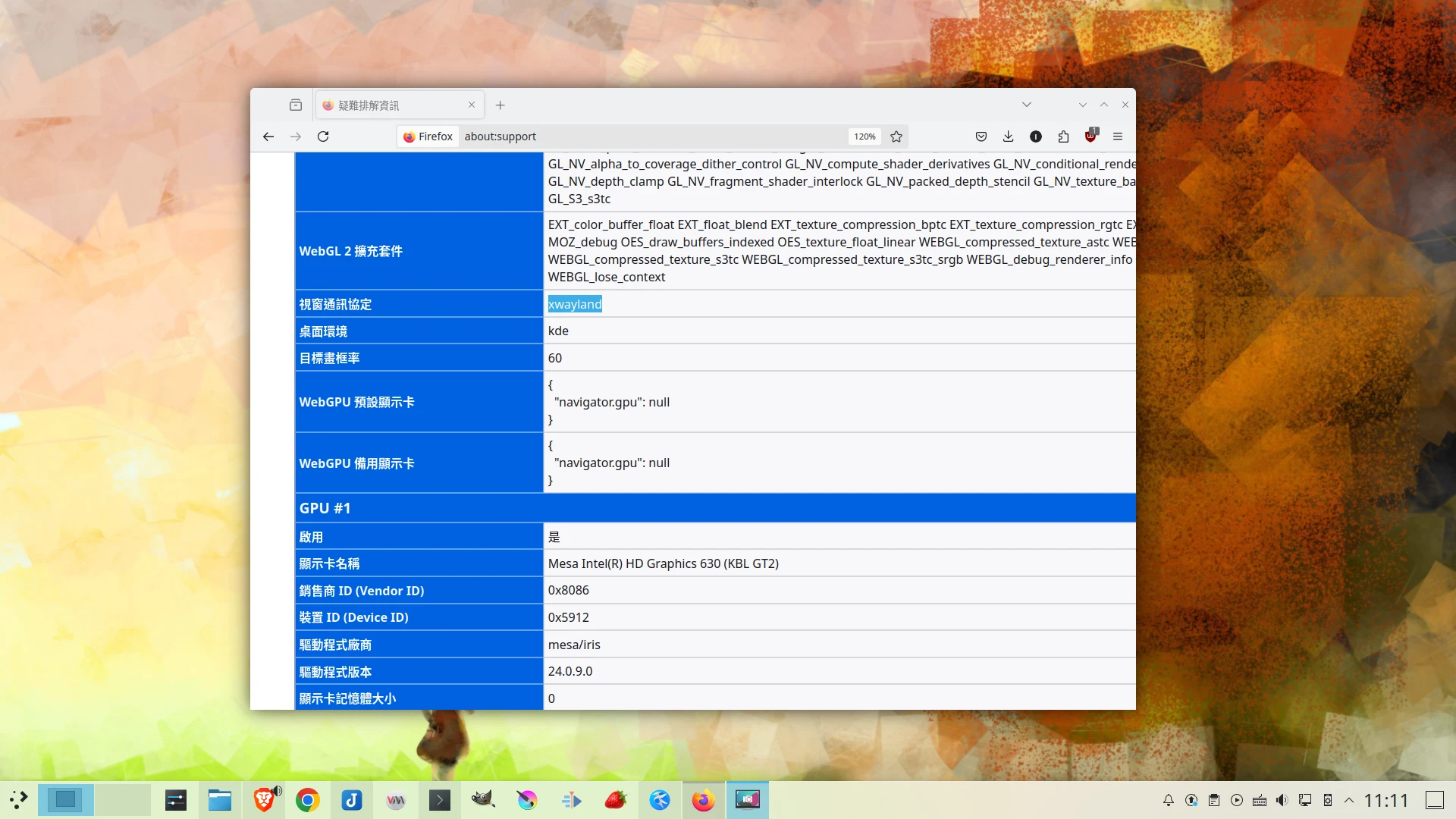Click the Extensions puzzle-piece icon
Image resolution: width=1456 pixels, height=819 pixels.
point(1063,136)
